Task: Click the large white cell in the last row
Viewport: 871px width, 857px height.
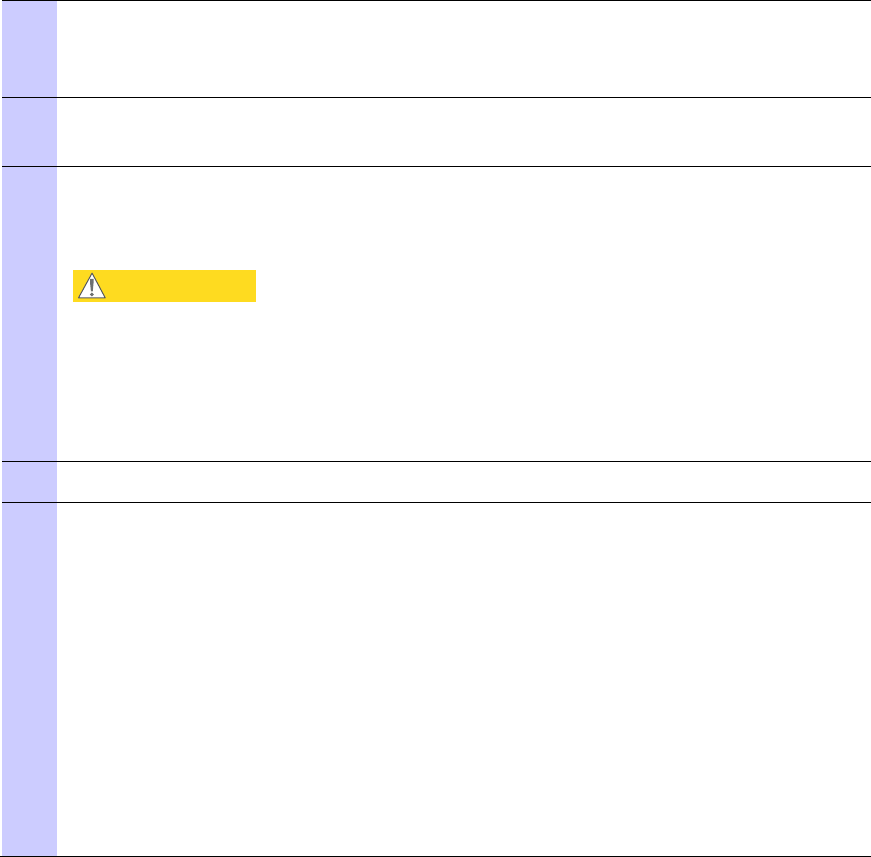Action: [x=464, y=679]
